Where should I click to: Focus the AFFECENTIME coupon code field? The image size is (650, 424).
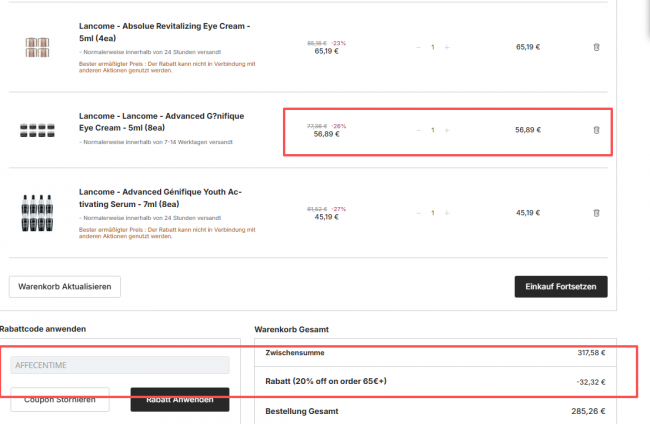(120, 365)
